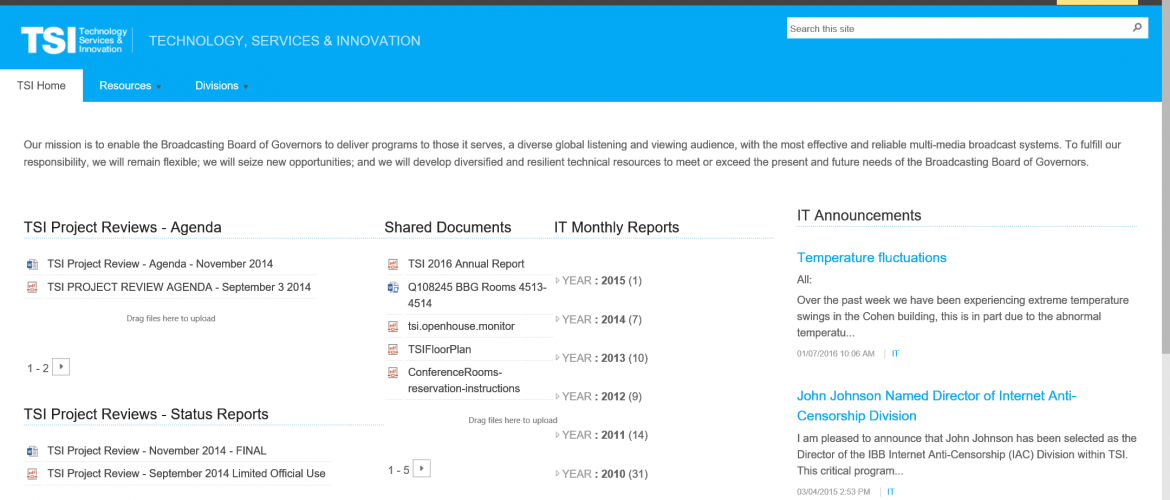The height and width of the screenshot is (500, 1170).
Task: Click 'Drag files here to upload' under Shared Documents
Action: click(x=513, y=420)
